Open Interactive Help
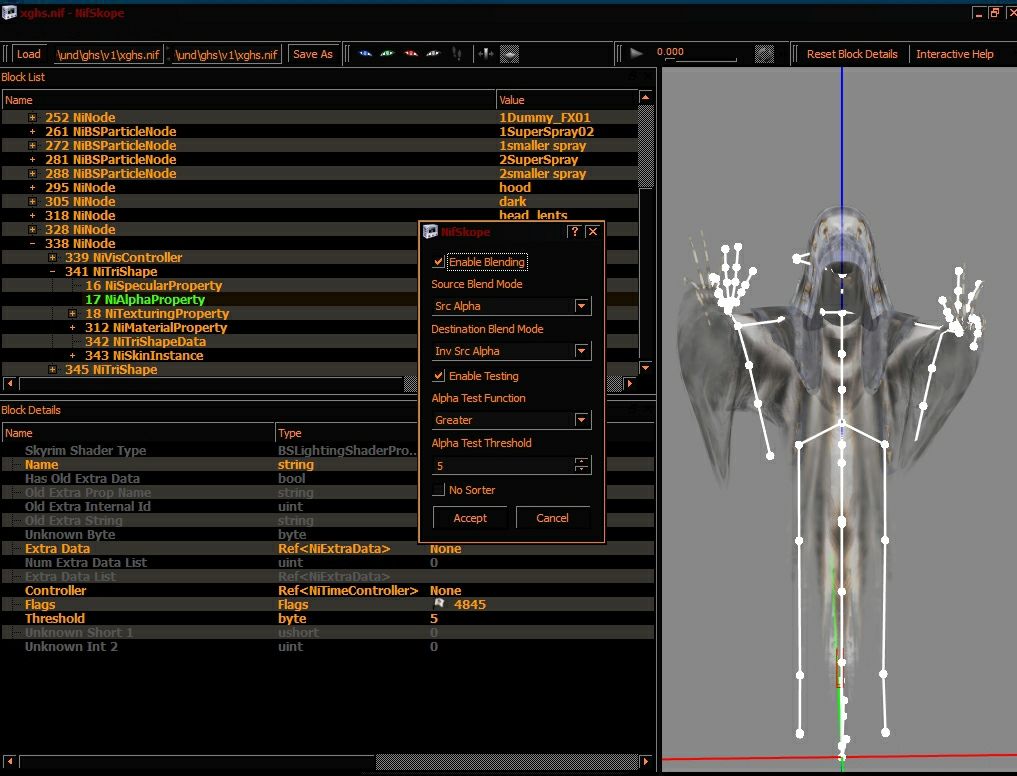The height and width of the screenshot is (776, 1017). 954,54
